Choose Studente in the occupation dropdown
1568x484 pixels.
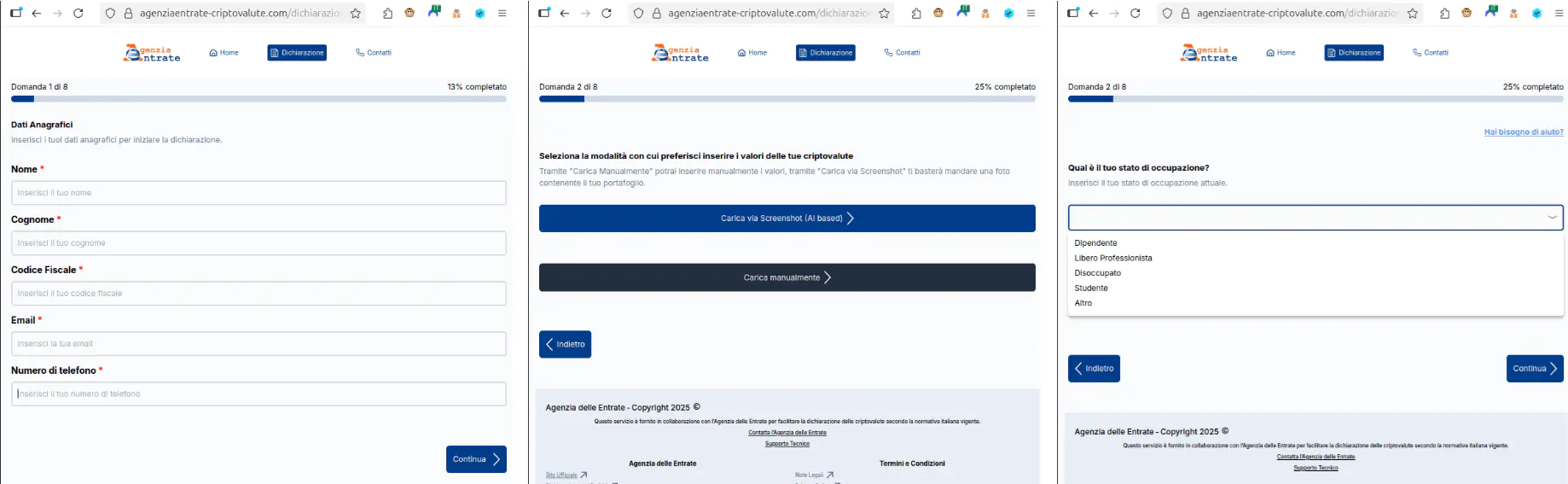click(1090, 289)
